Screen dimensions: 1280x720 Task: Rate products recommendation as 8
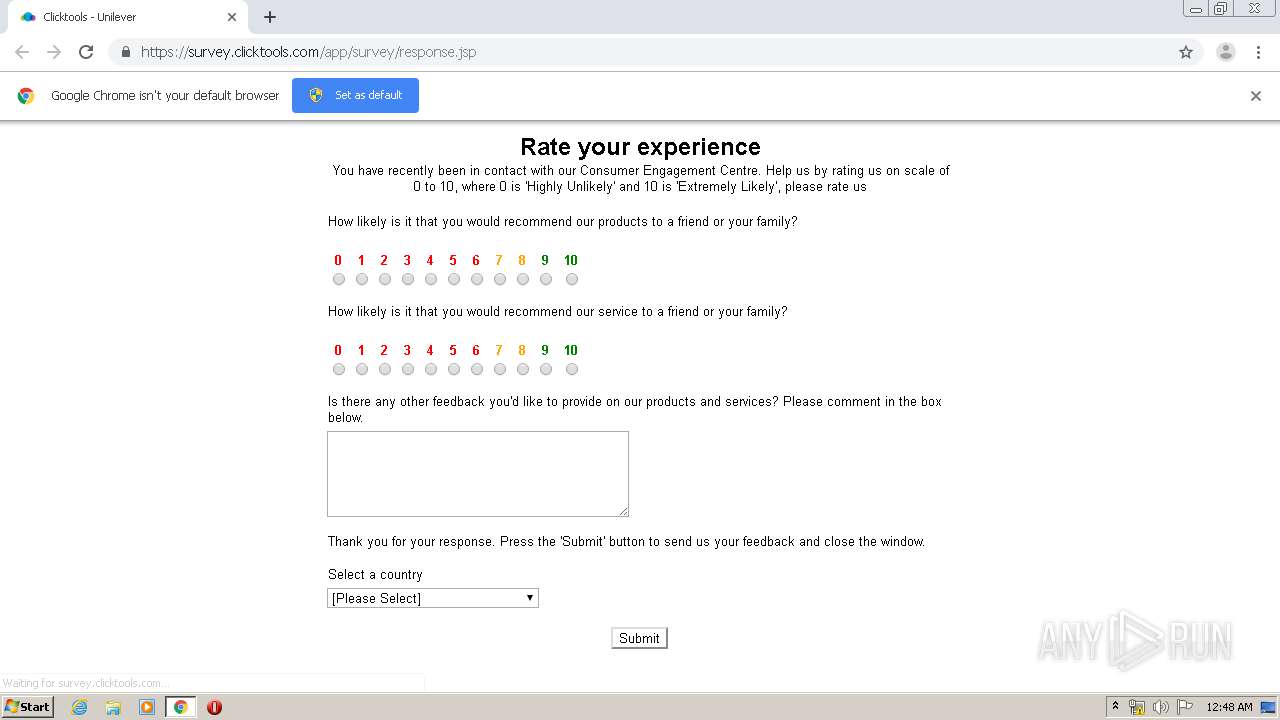[x=523, y=279]
